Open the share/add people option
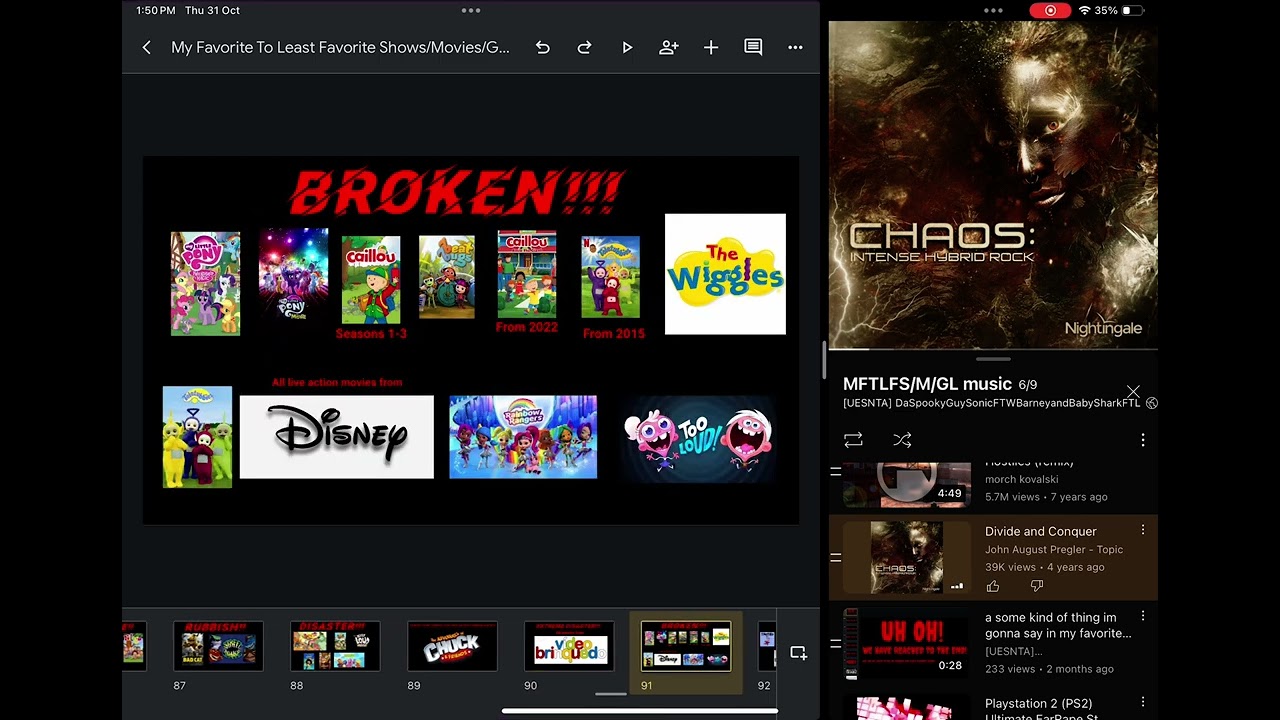Viewport: 1280px width, 720px height. 669,47
